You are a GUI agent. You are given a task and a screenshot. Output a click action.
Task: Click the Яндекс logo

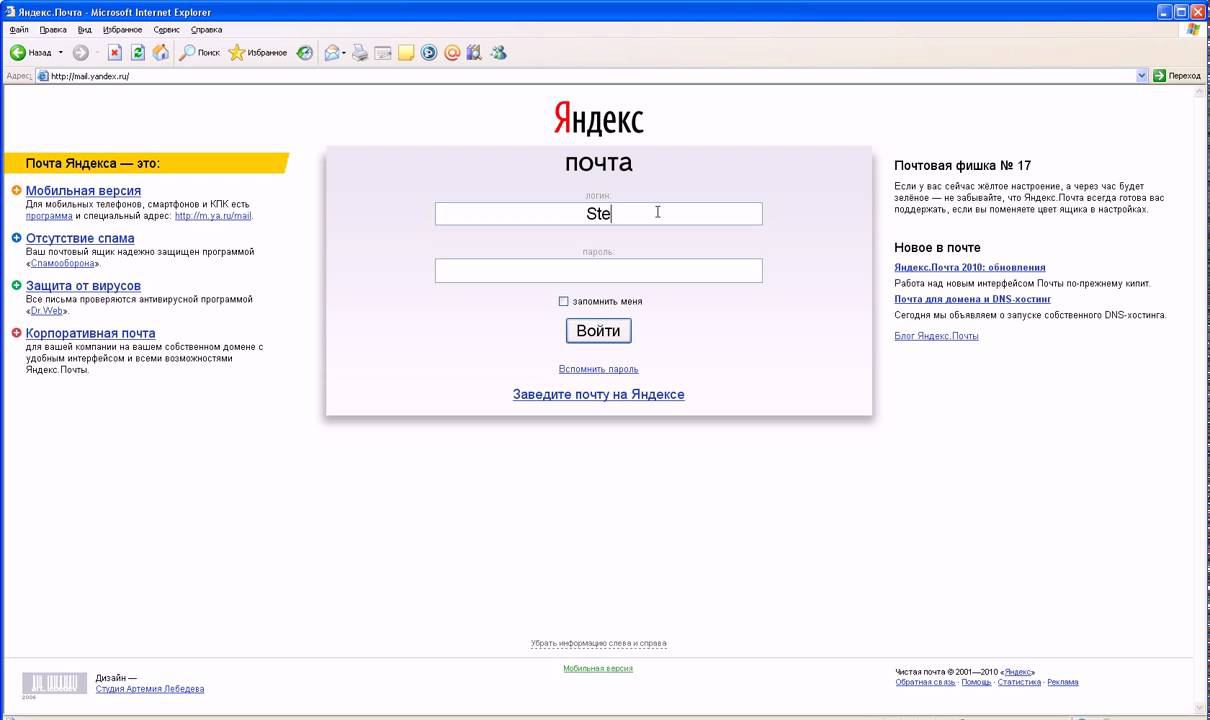click(x=598, y=119)
